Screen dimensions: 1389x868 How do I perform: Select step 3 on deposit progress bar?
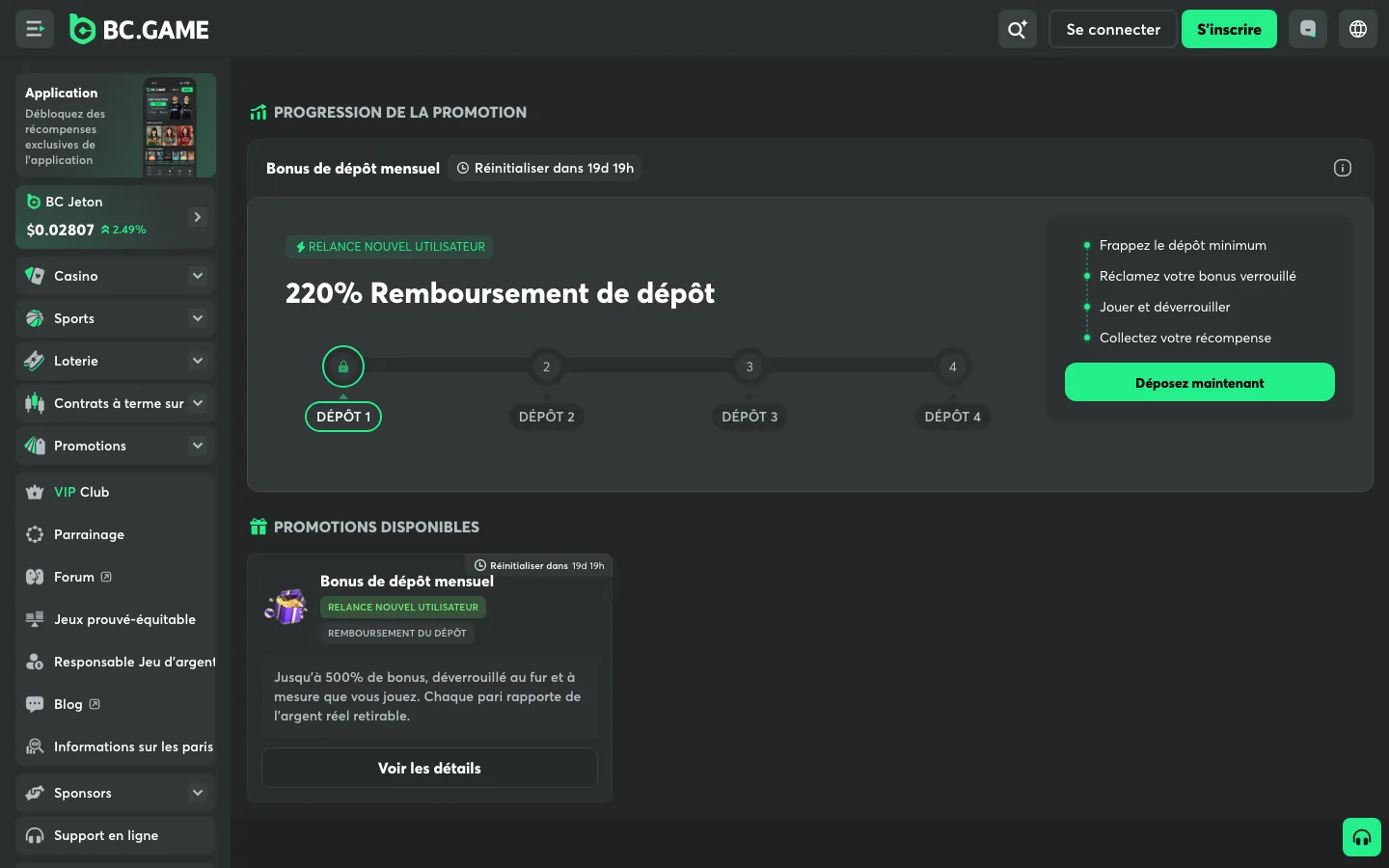click(749, 366)
